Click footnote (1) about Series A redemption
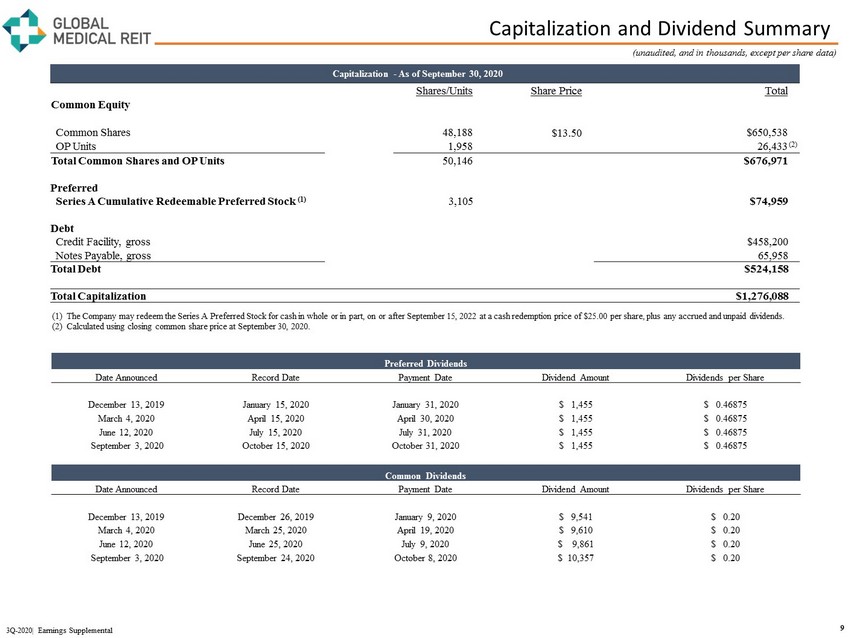The image size is (850, 638). pyautogui.click(x=416, y=316)
